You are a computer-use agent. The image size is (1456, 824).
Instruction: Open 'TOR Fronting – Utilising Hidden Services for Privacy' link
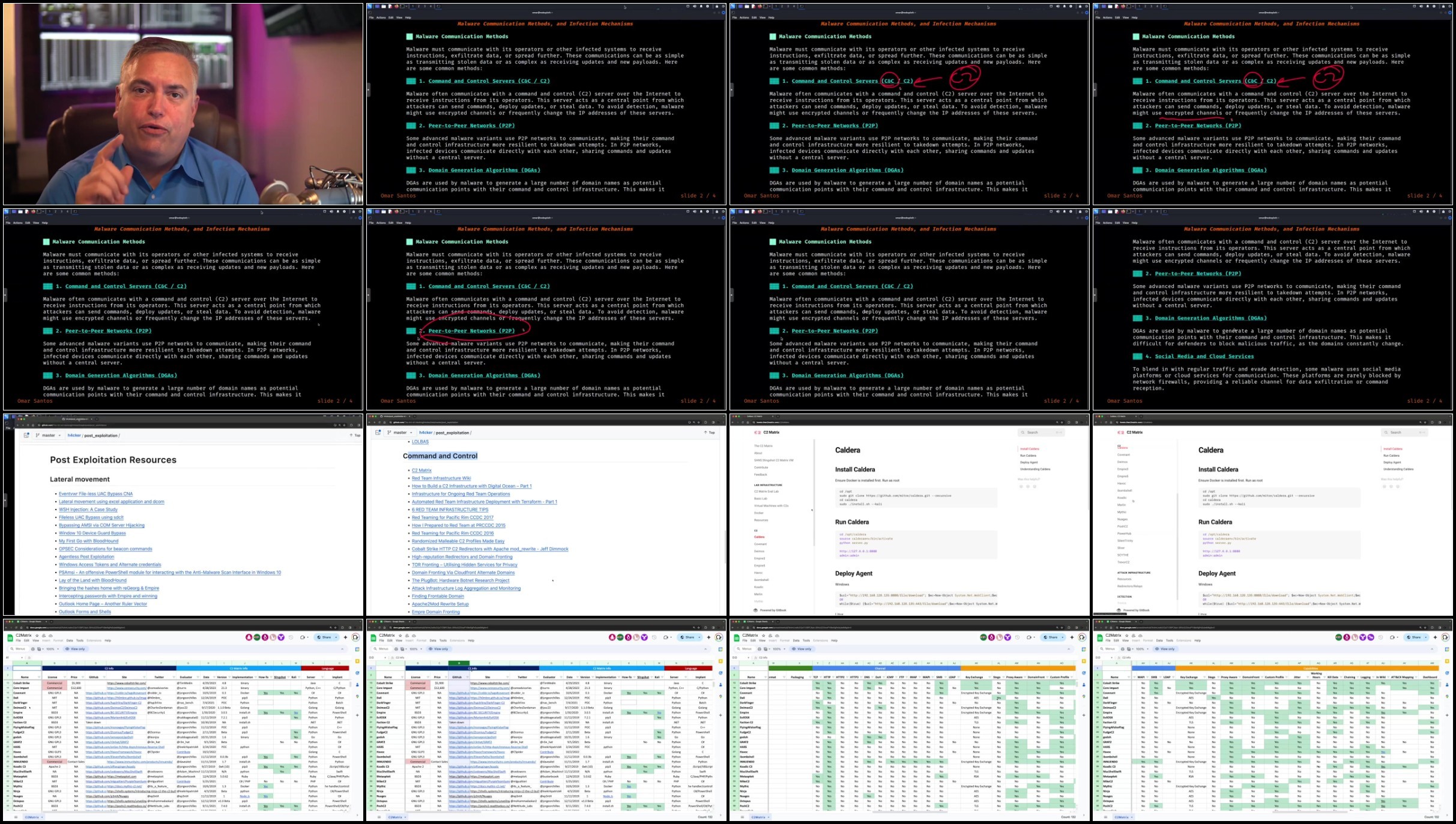pyautogui.click(x=465, y=565)
